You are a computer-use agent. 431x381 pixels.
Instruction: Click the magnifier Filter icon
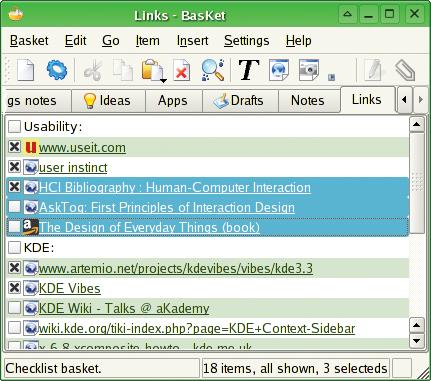click(213, 70)
